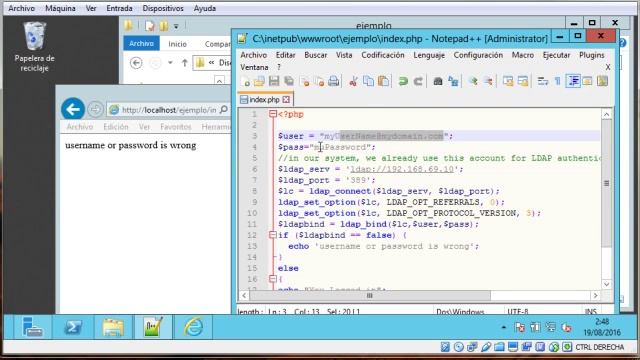Close the index.php tab with its red X

(x=287, y=99)
